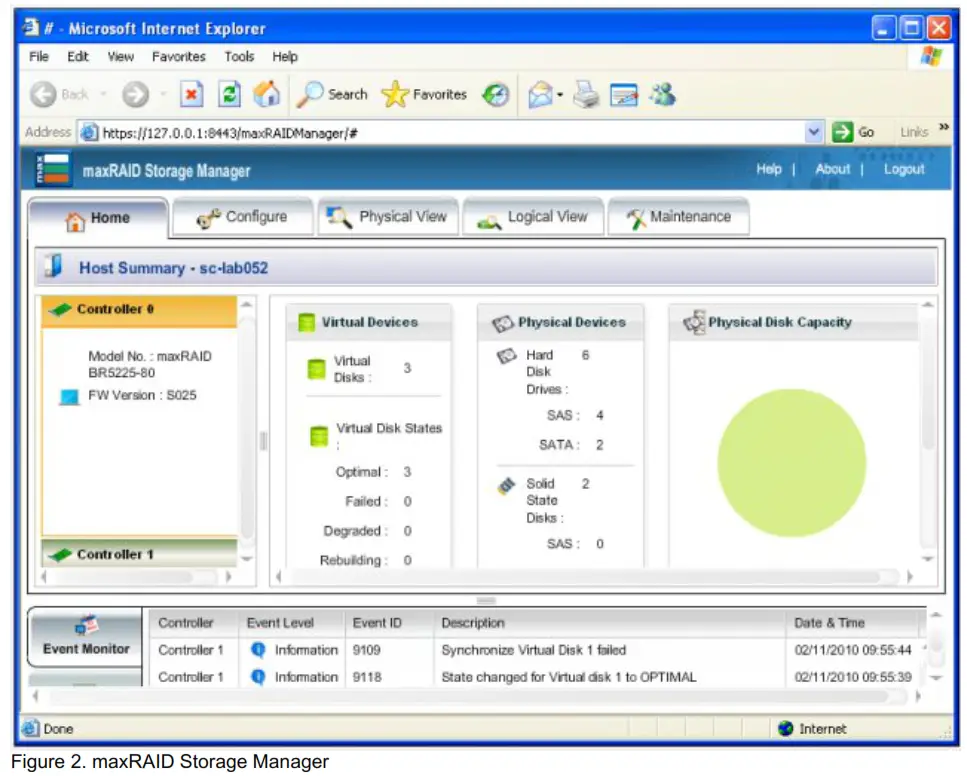This screenshot has width=967, height=776.
Task: Open the Favorites menu
Action: [x=179, y=57]
